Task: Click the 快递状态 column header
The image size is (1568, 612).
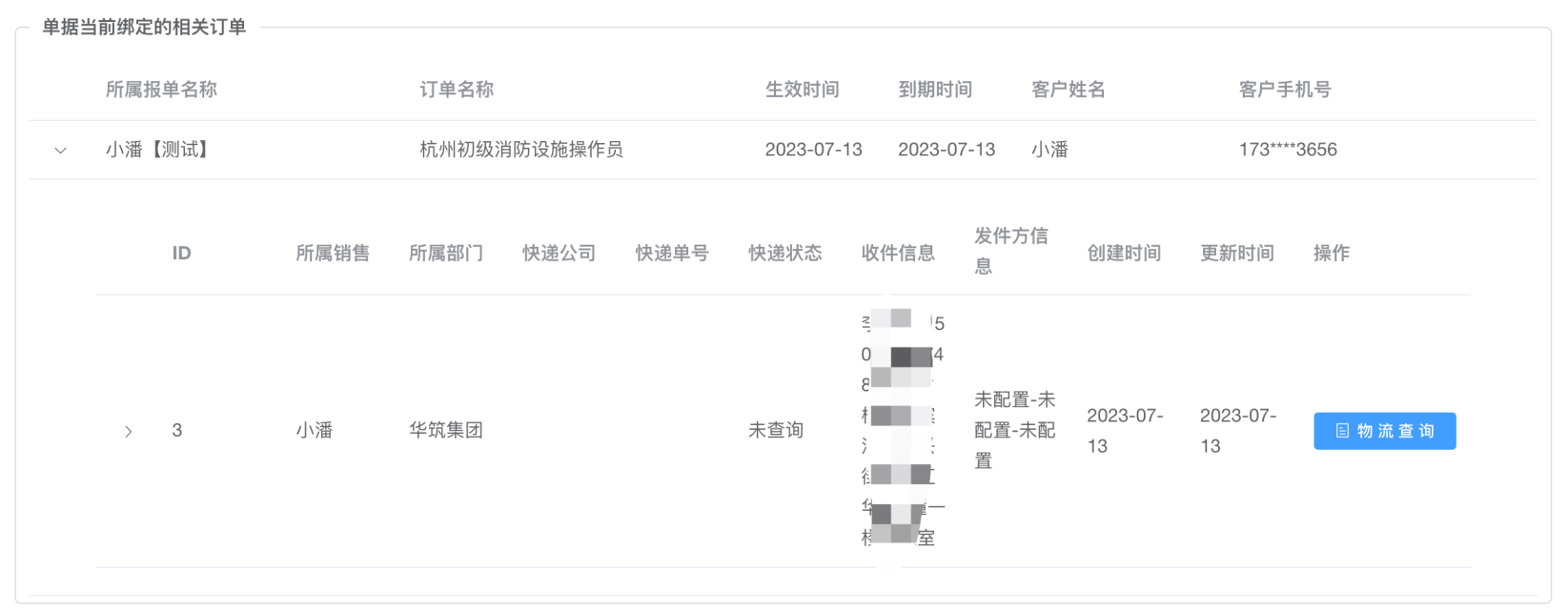Action: click(x=784, y=253)
